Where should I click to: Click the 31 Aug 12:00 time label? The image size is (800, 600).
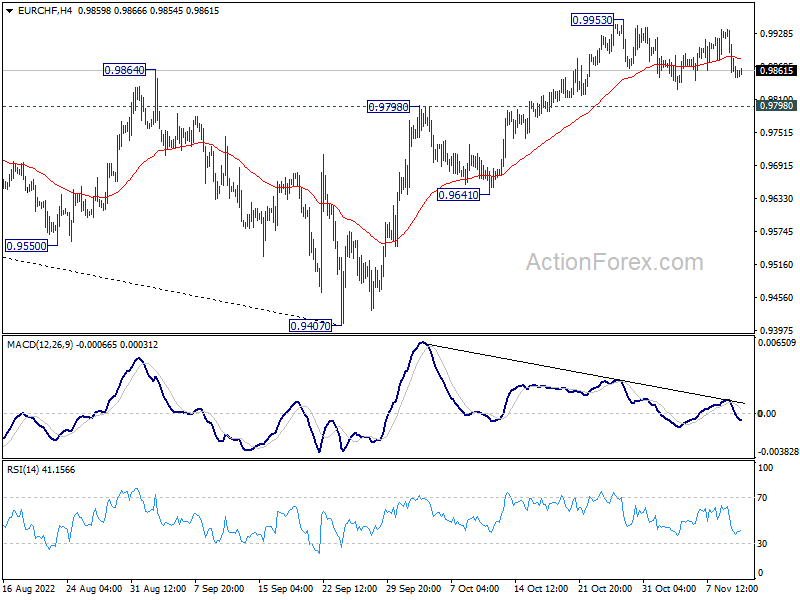[x=158, y=588]
